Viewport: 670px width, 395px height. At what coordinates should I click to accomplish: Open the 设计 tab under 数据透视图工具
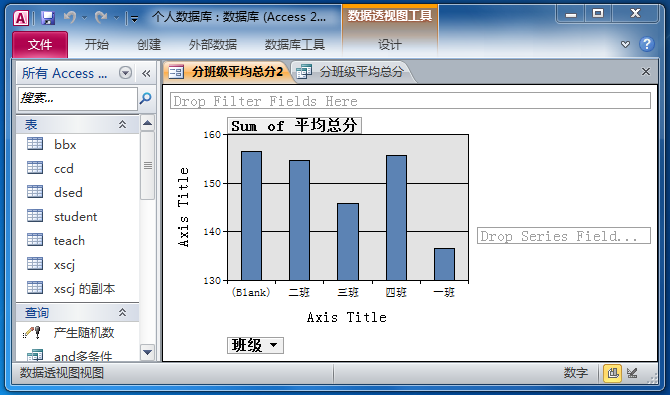(389, 44)
